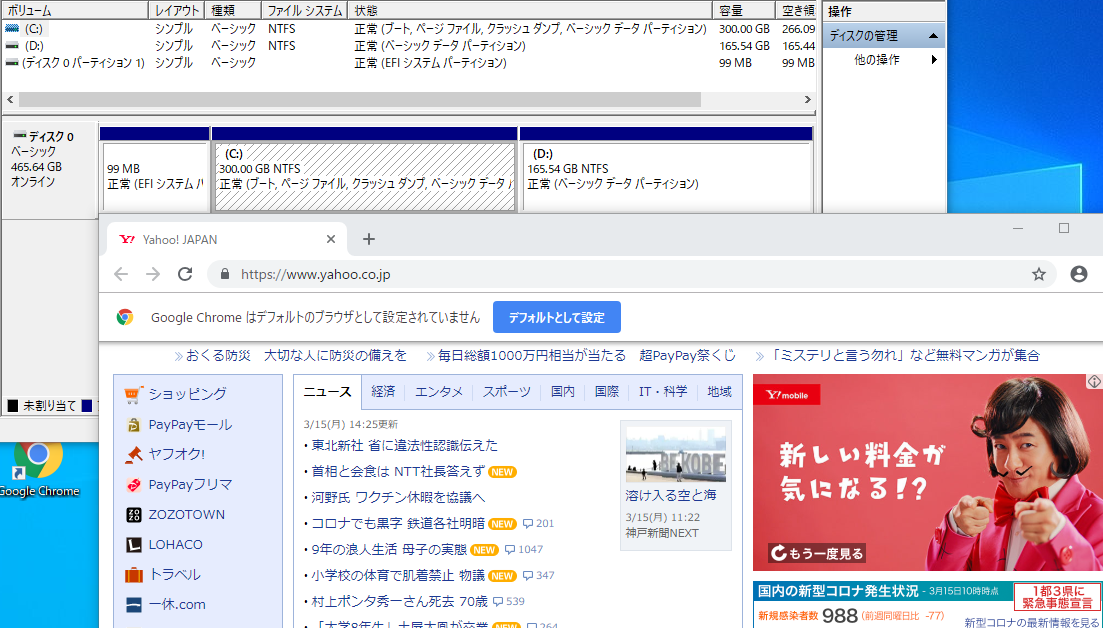Image resolution: width=1103 pixels, height=628 pixels.
Task: Select the 99 MB EFI partition block
Action: [x=155, y=177]
